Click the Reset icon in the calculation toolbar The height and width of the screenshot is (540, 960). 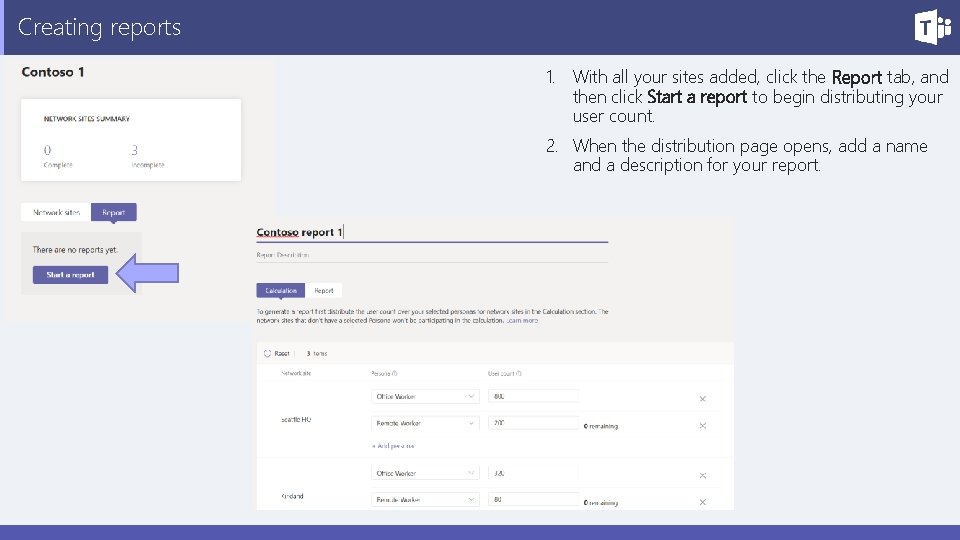click(x=267, y=353)
